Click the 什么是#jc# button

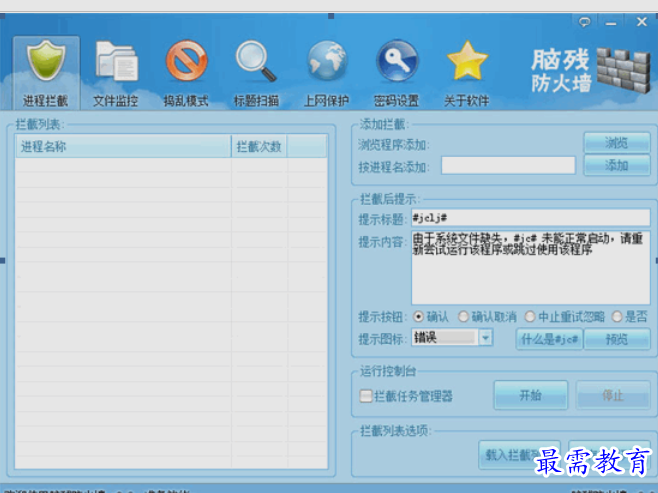tap(549, 339)
